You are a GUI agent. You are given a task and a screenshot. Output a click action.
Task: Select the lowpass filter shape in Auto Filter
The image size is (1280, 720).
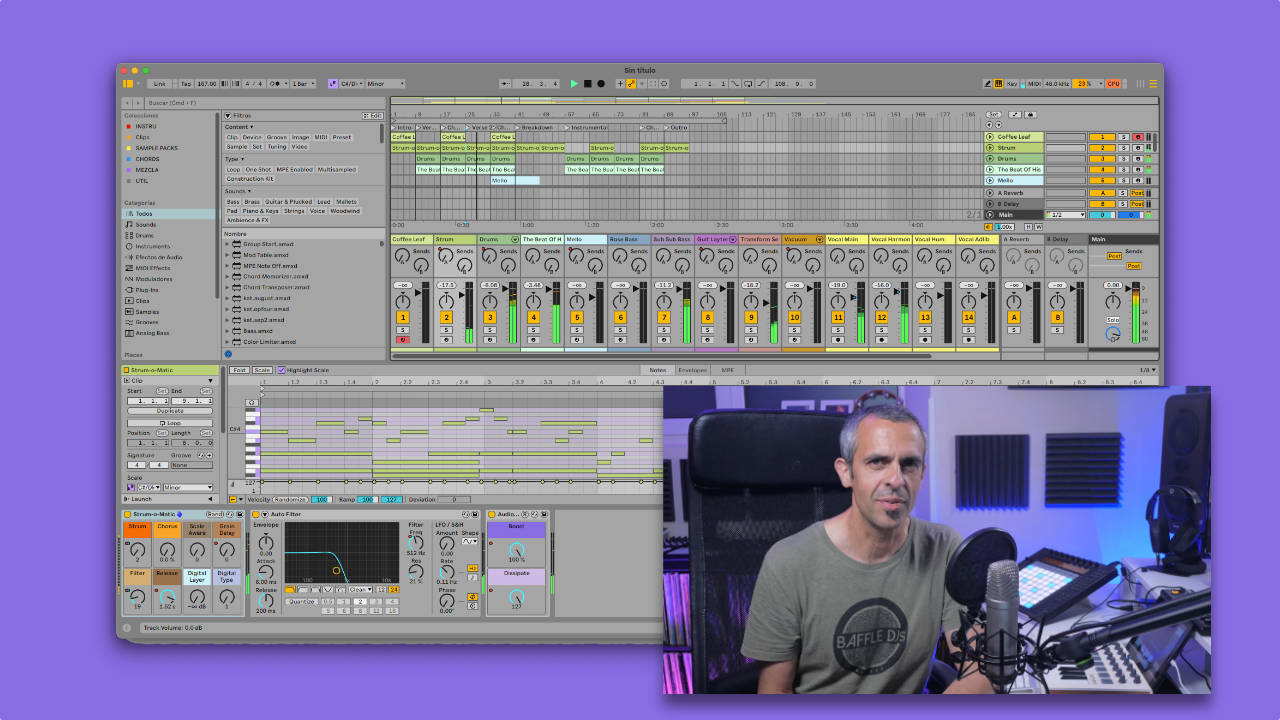point(291,589)
